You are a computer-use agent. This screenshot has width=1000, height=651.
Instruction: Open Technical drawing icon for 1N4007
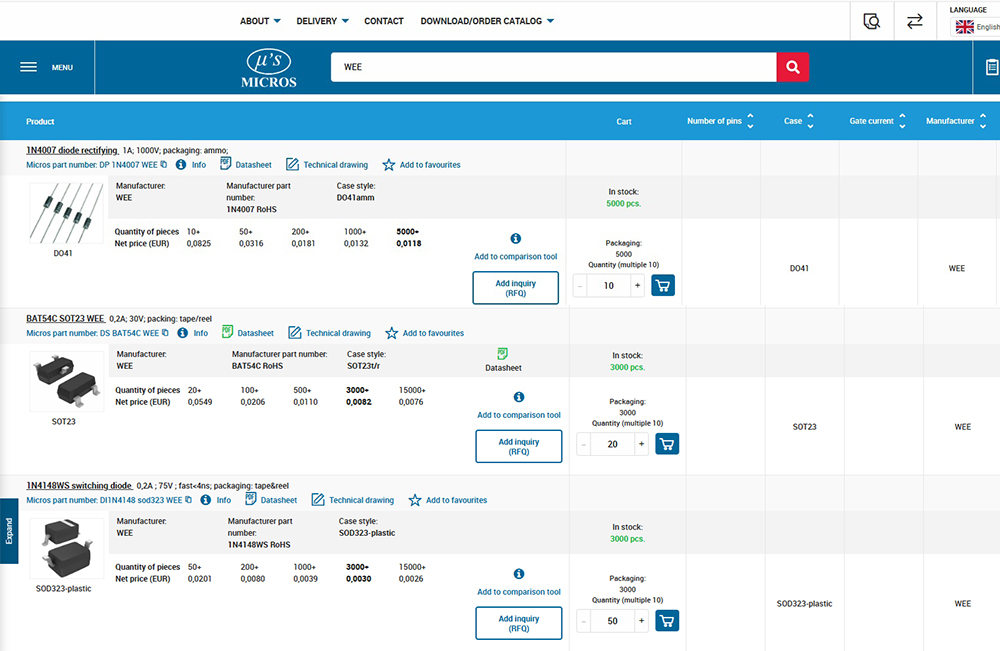[x=292, y=165]
